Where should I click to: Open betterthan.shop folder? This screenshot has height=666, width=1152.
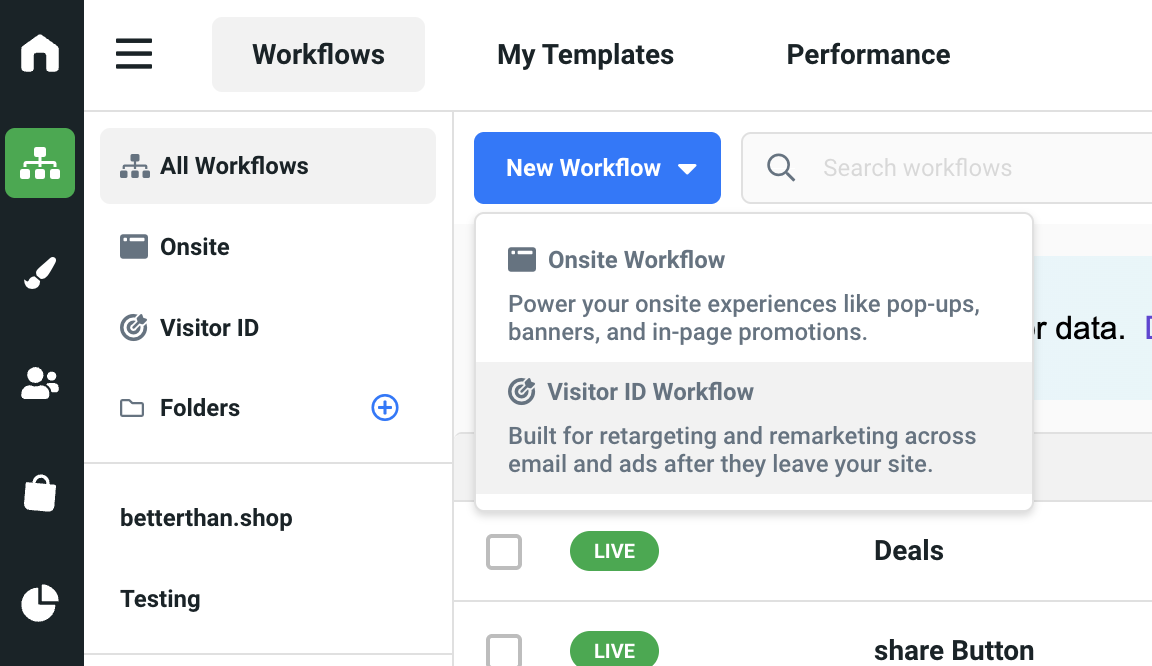click(206, 518)
